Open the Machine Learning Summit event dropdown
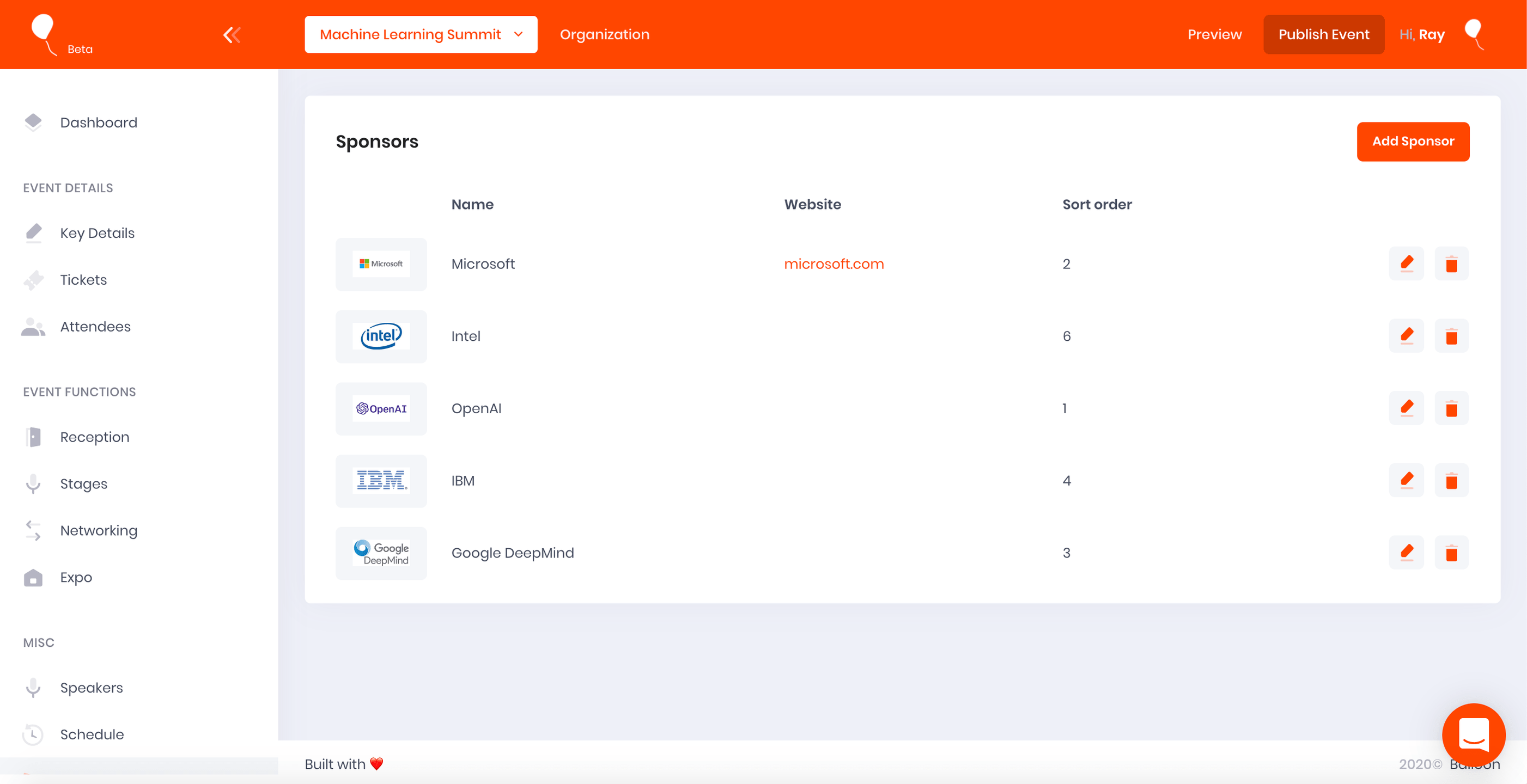This screenshot has width=1527, height=784. click(x=421, y=34)
